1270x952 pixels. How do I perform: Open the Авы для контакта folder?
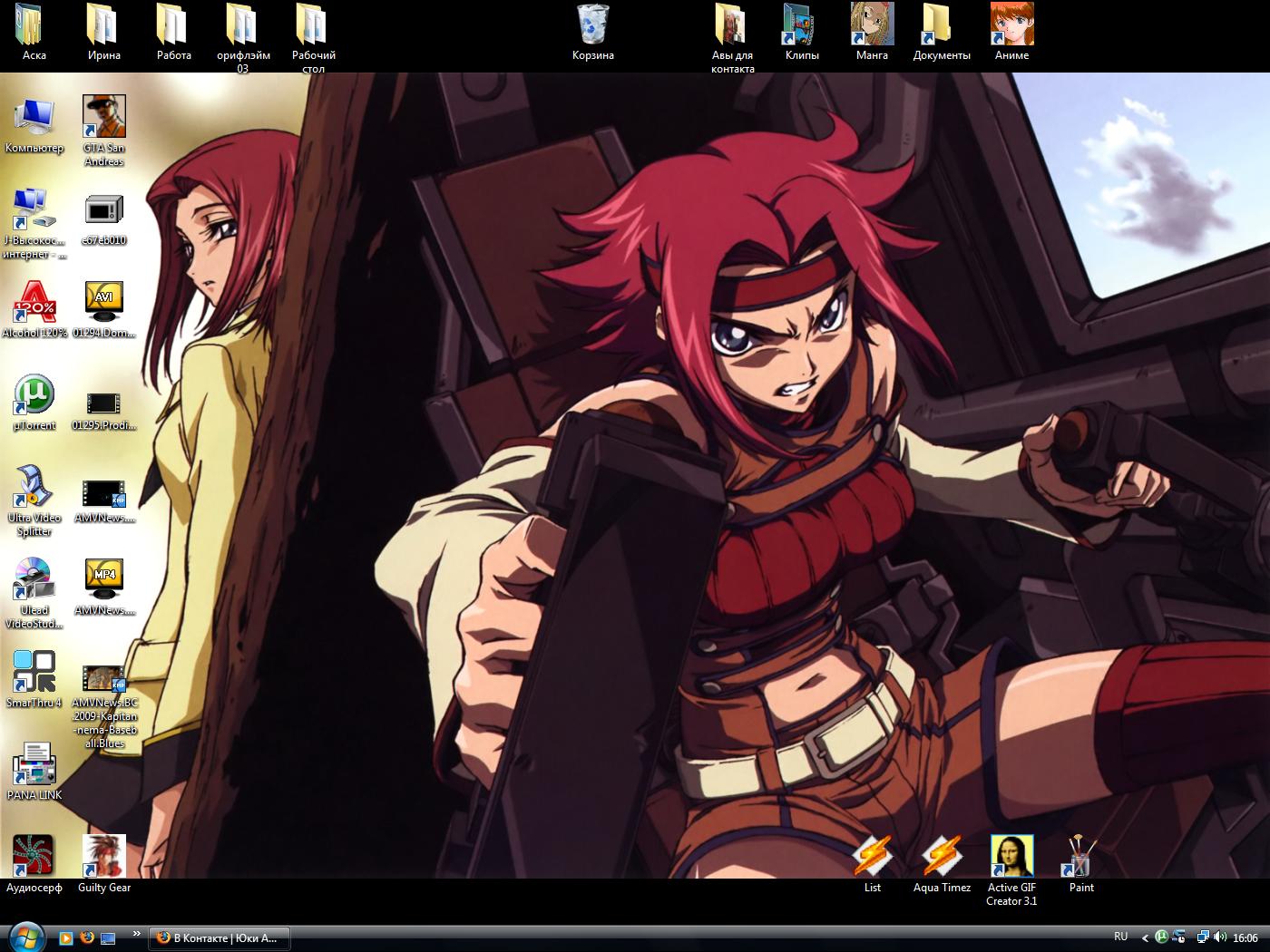pyautogui.click(x=732, y=37)
